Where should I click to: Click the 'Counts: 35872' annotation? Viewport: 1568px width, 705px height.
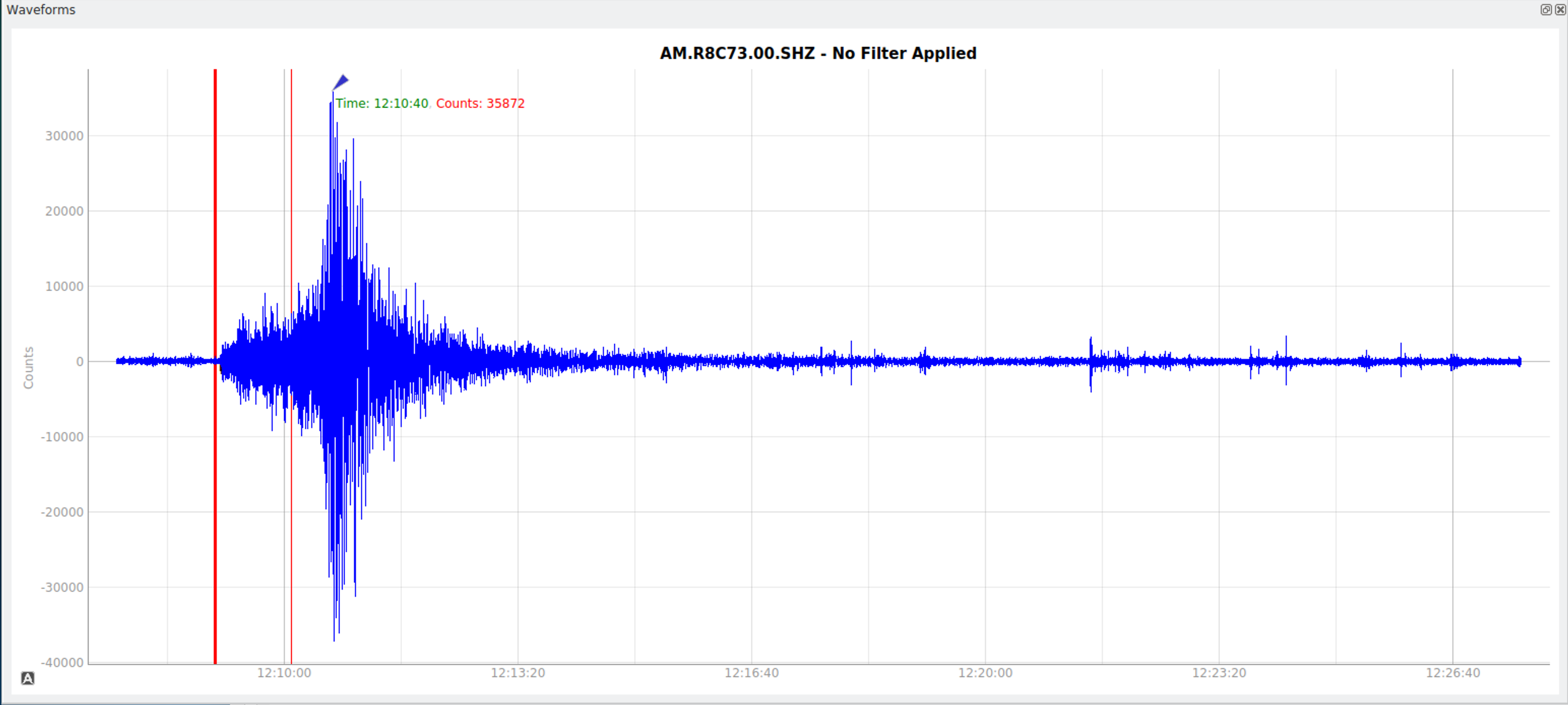coord(480,103)
